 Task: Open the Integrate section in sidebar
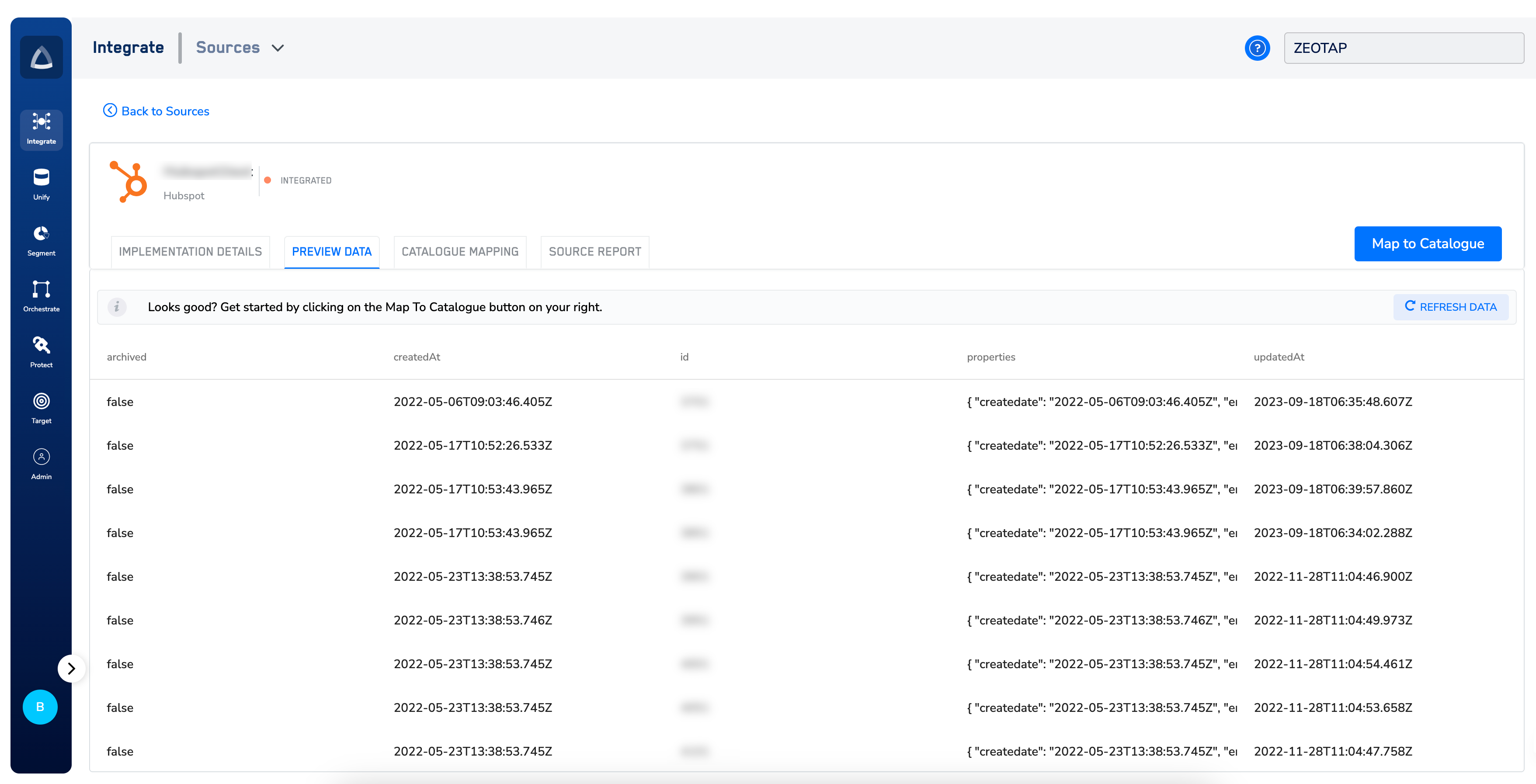pos(41,129)
